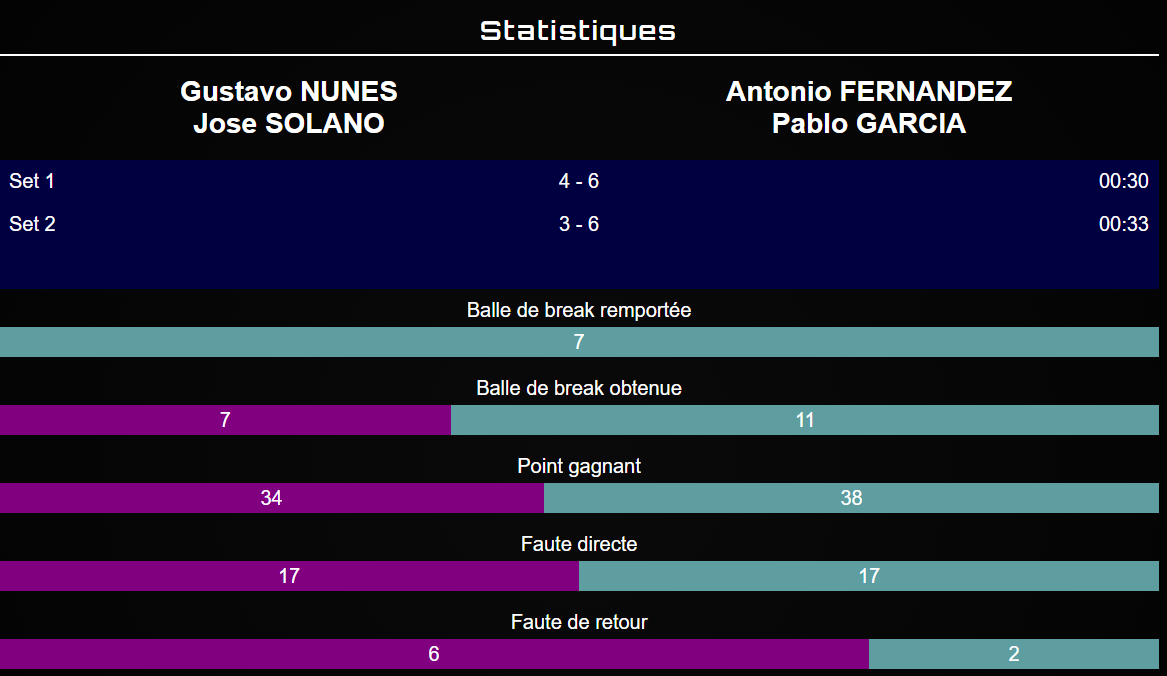Screen dimensions: 1167x676
Task: Click the Balle de break obtenue label
Action: tap(579, 388)
